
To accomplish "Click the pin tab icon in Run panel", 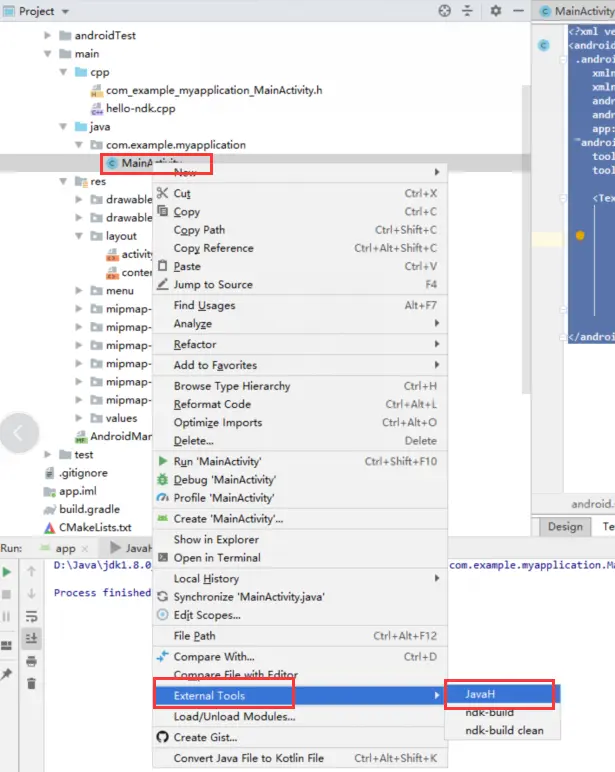I will click(6, 674).
